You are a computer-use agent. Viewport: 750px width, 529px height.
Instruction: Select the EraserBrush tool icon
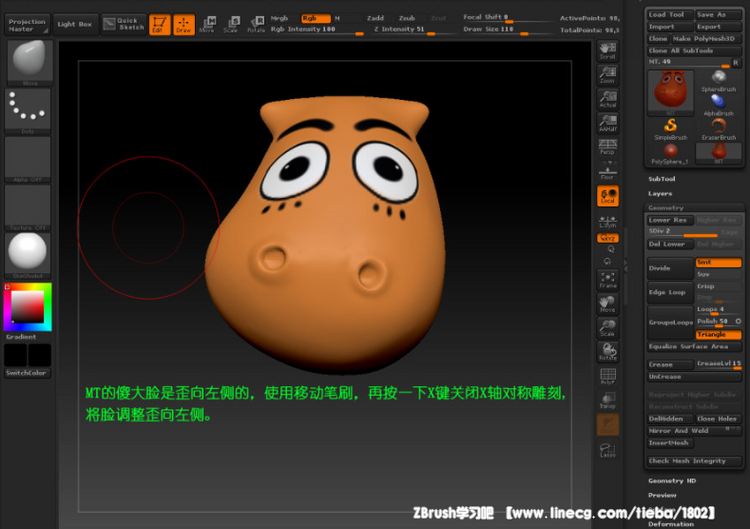pos(718,129)
